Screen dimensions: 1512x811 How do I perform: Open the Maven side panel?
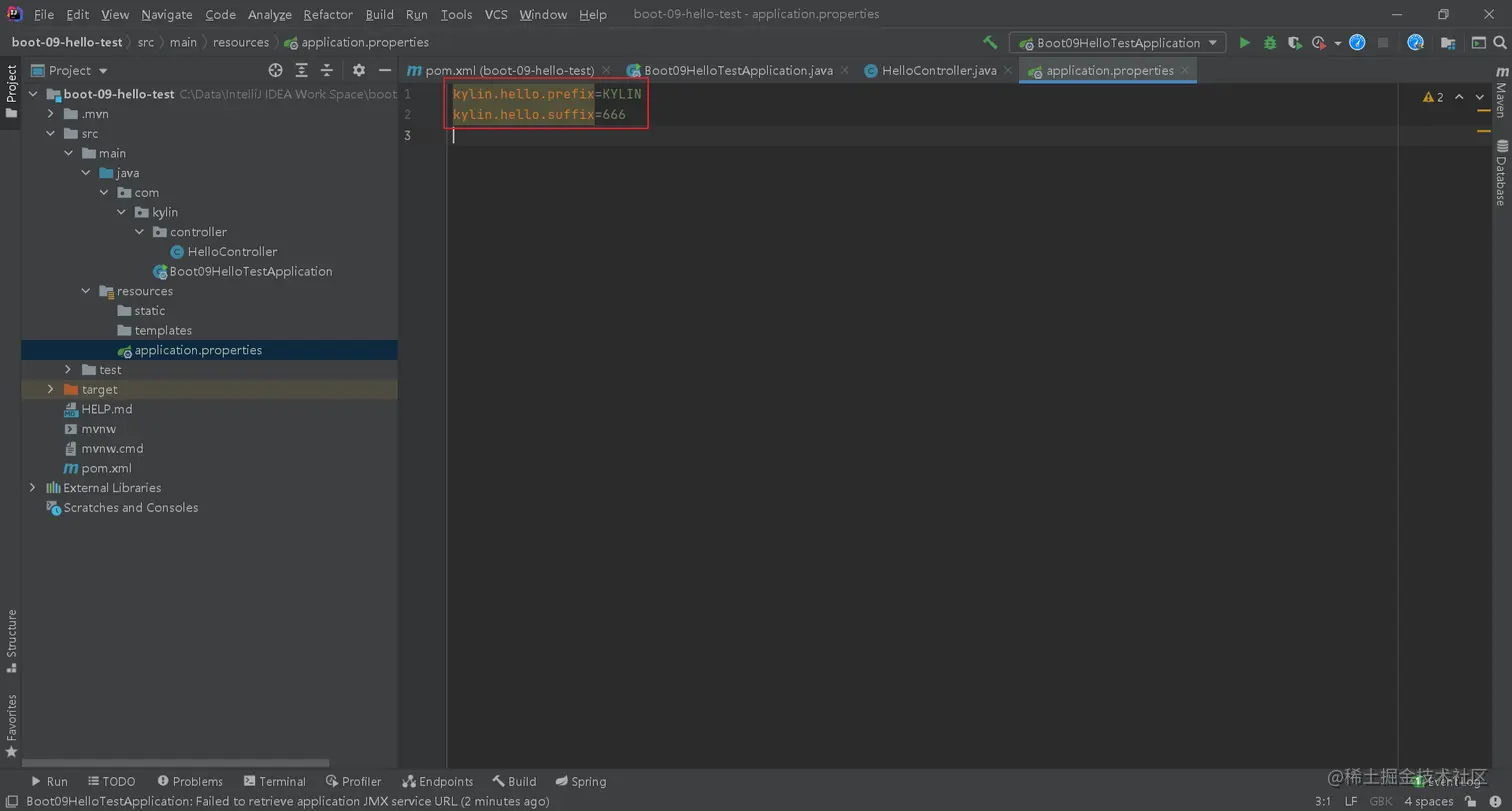[x=1501, y=92]
